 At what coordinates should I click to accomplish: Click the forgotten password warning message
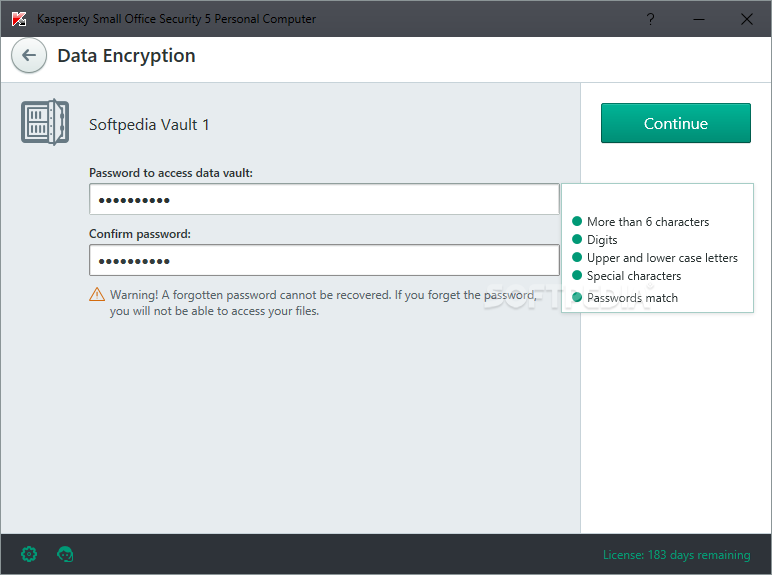(323, 303)
